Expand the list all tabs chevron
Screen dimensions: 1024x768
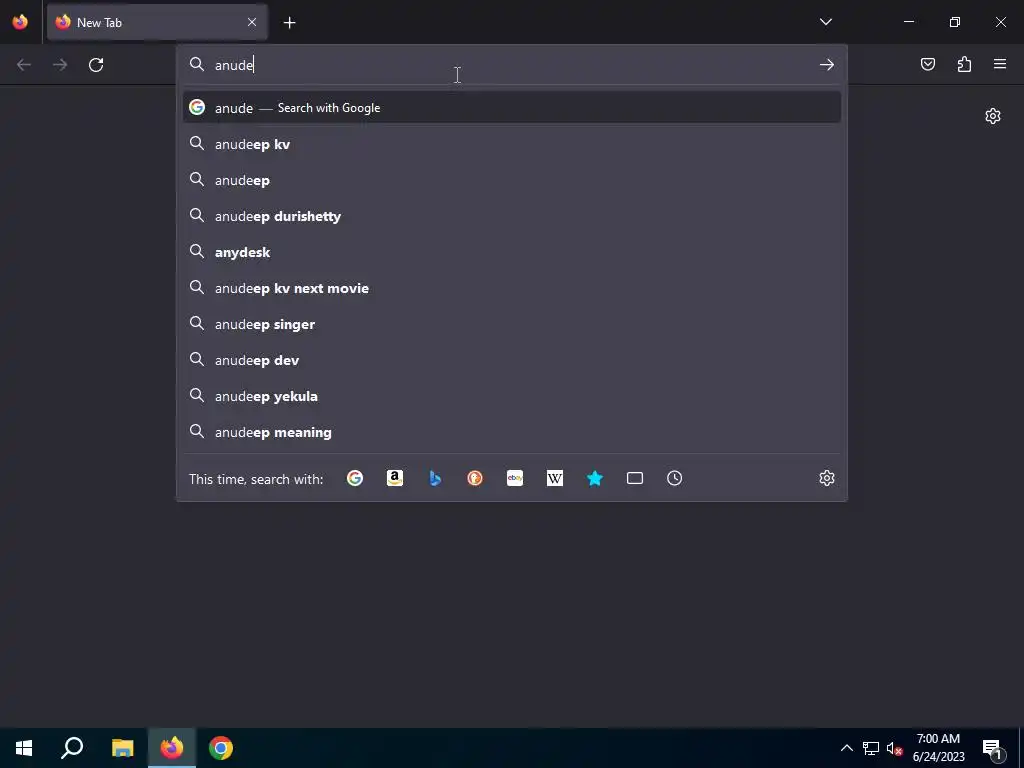[x=825, y=22]
